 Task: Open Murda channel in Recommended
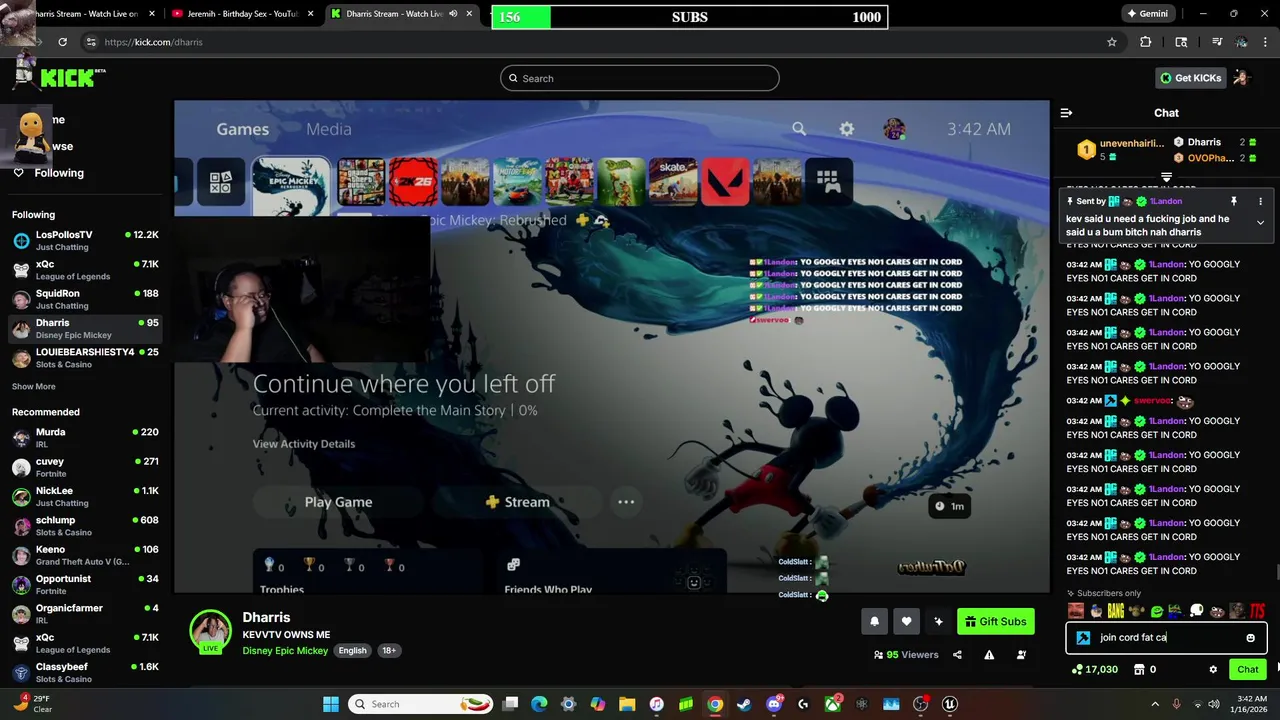(85, 438)
